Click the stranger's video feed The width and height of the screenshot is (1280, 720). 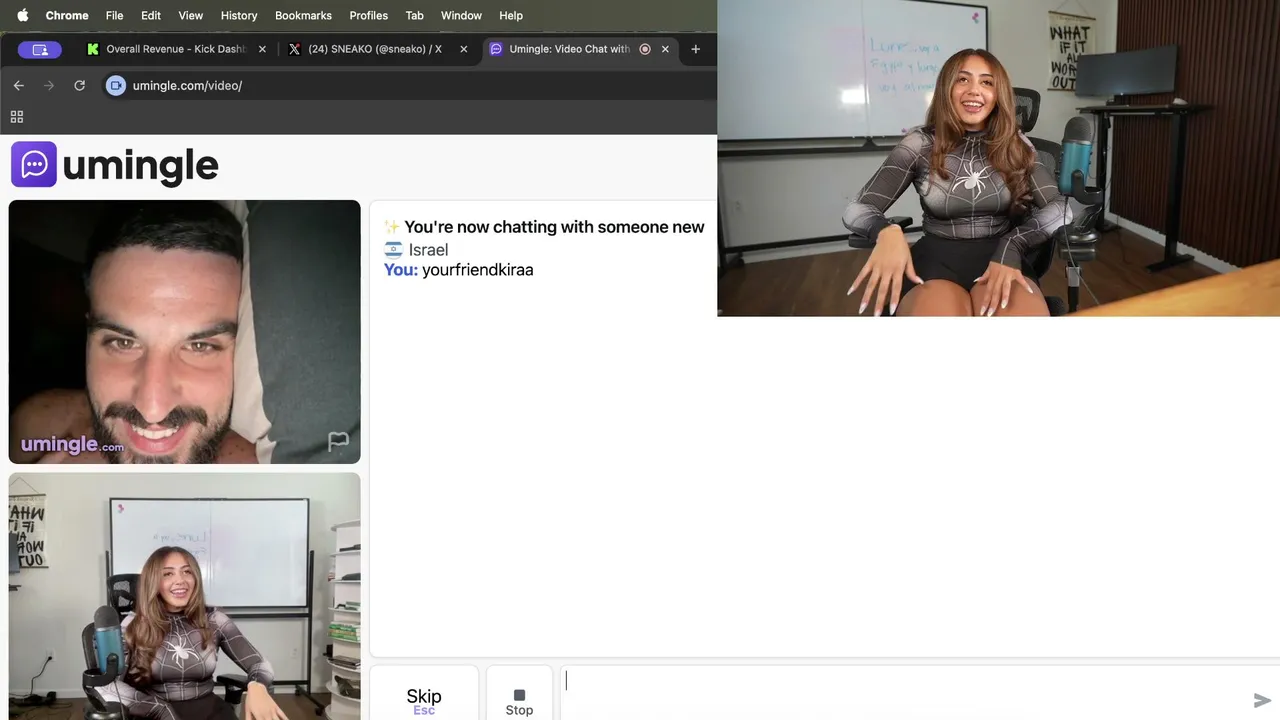click(184, 332)
